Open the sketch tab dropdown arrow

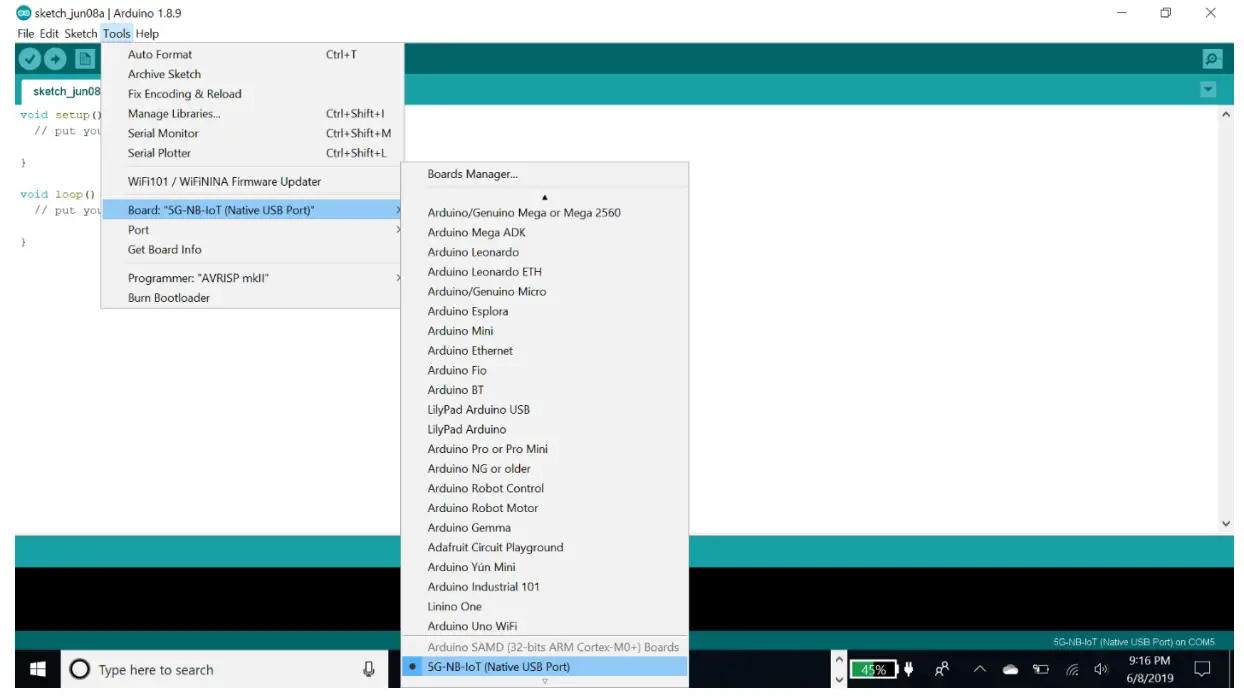point(1207,89)
